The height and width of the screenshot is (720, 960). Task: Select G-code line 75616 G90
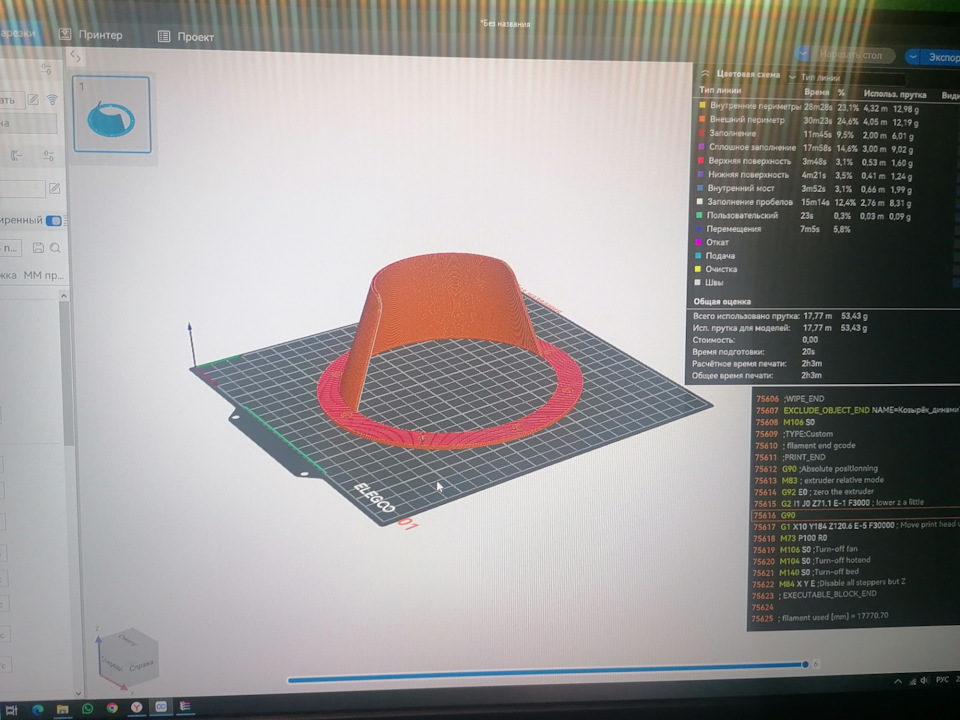coord(855,516)
